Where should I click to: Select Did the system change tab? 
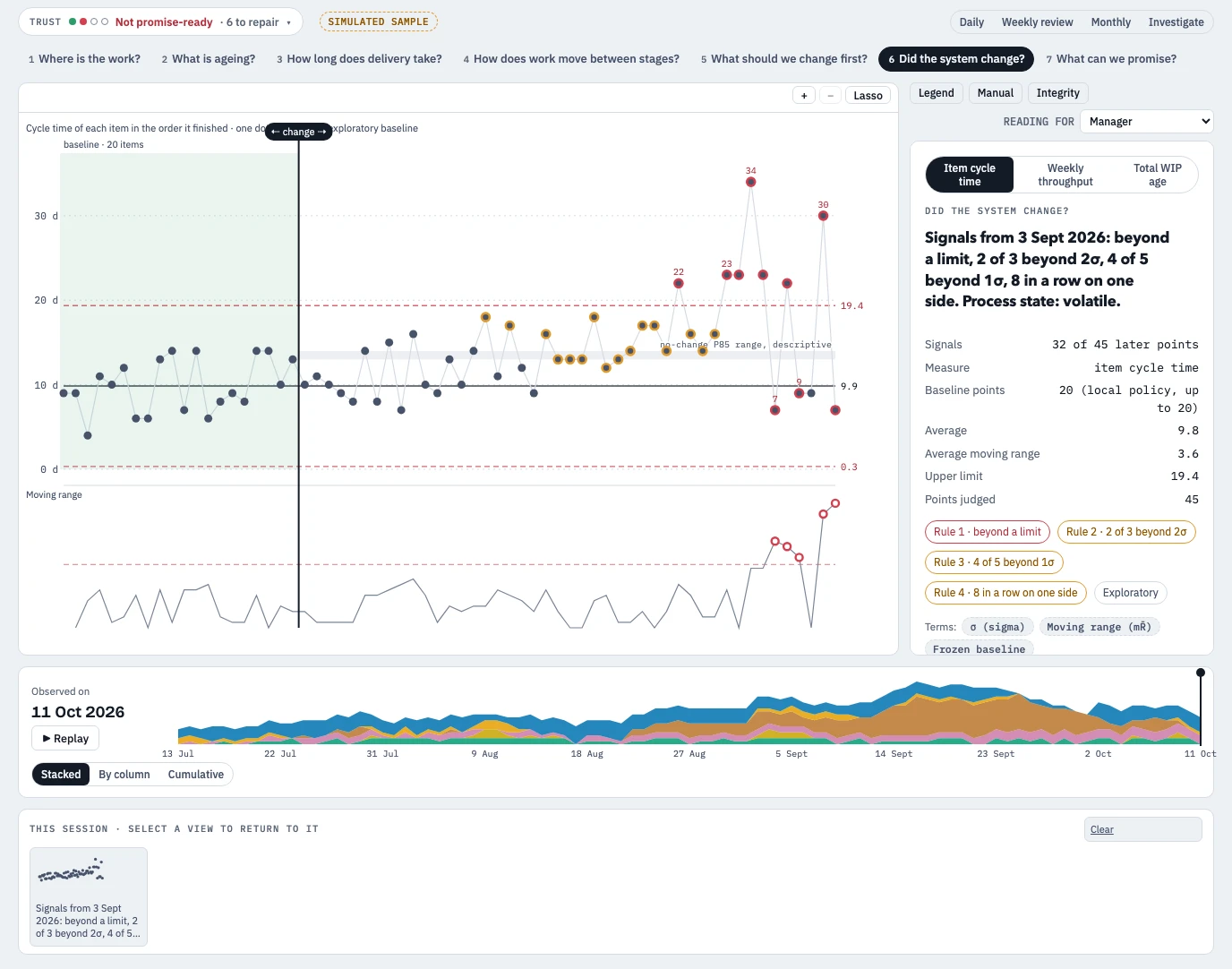pyautogui.click(x=956, y=59)
